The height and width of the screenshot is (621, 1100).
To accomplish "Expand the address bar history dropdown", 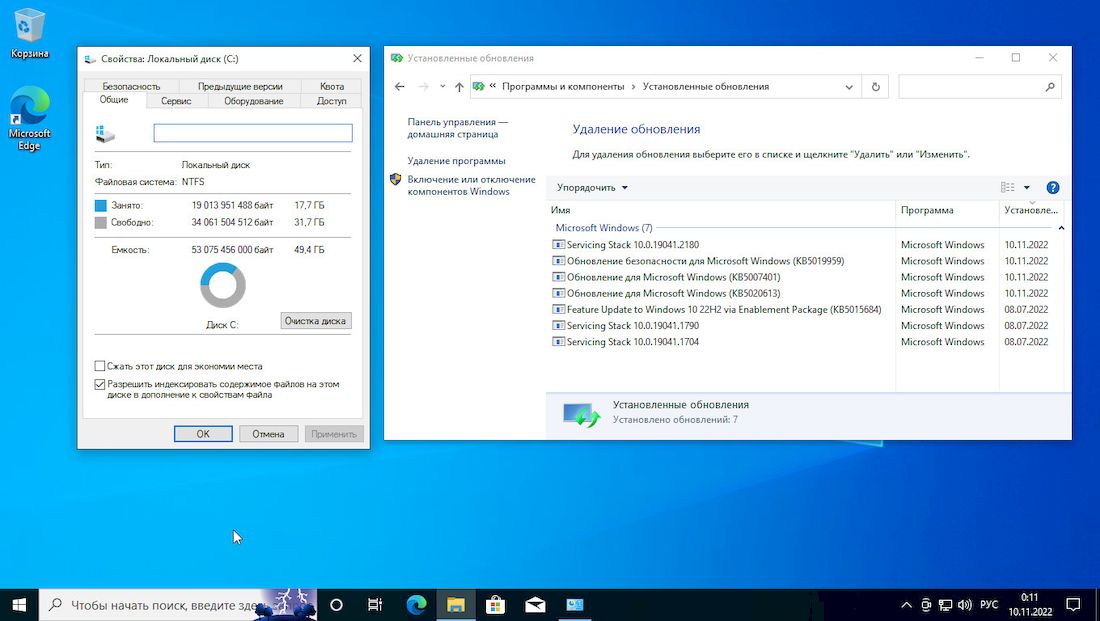I will [849, 87].
